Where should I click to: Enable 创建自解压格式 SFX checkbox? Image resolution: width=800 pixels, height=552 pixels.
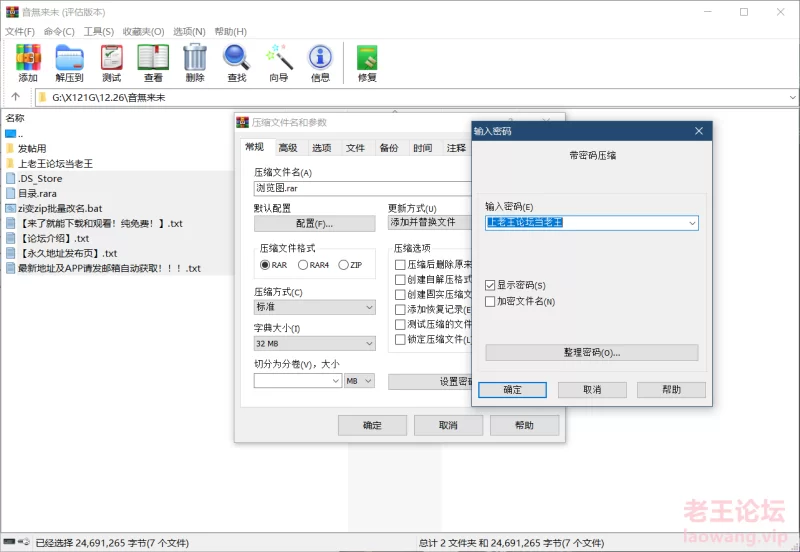(400, 280)
